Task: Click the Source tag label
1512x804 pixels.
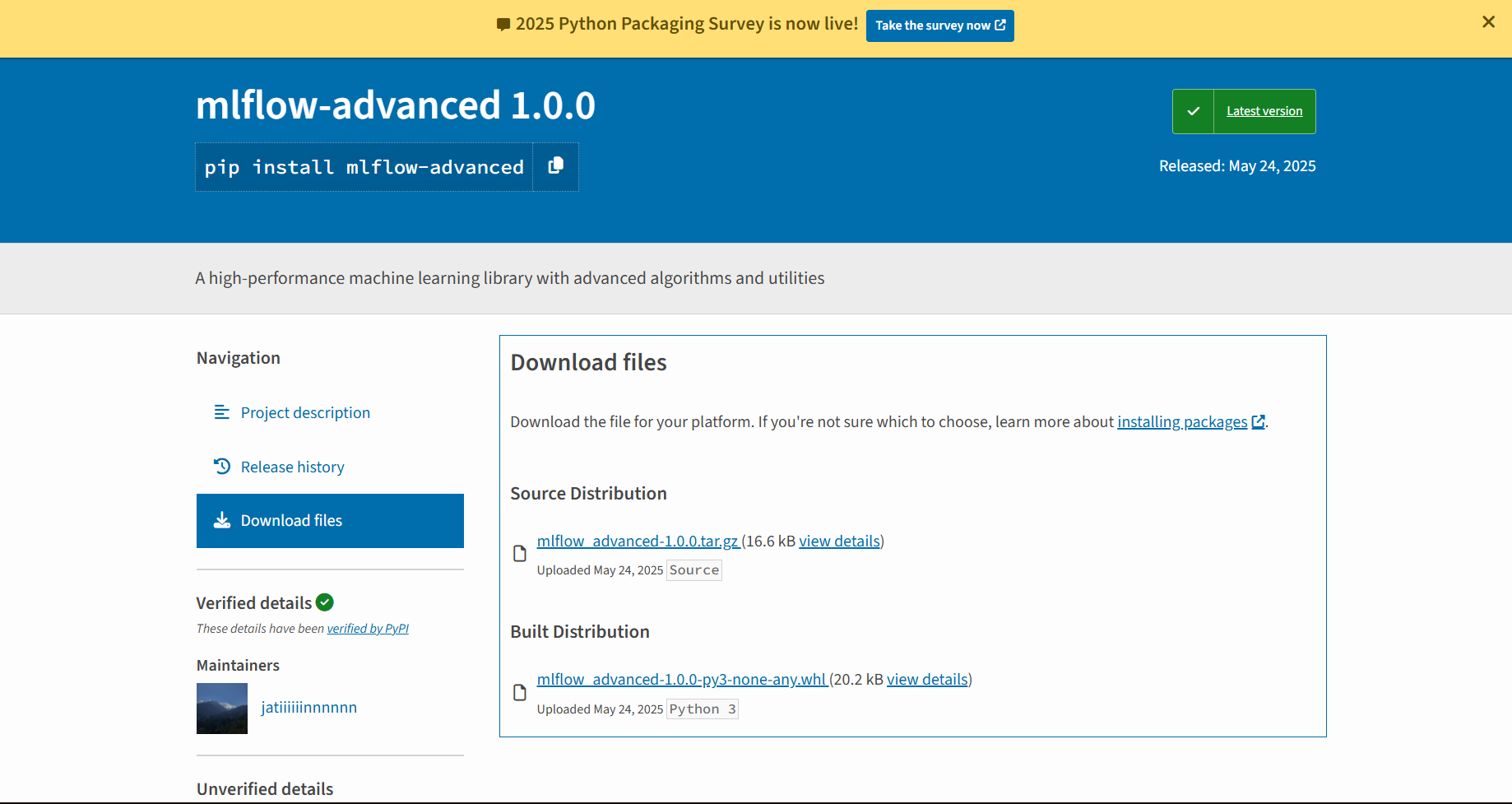Action: (694, 570)
